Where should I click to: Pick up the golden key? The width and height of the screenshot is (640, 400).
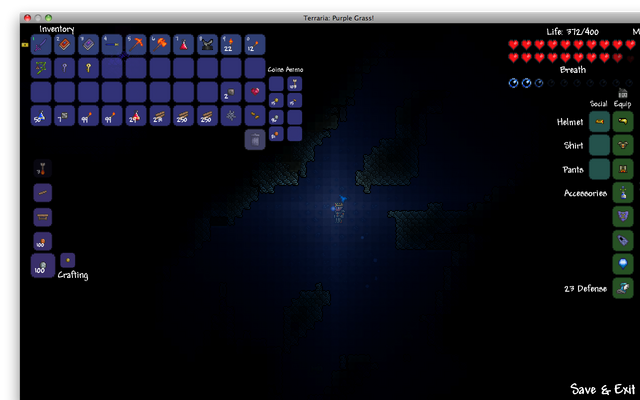click(x=88, y=68)
